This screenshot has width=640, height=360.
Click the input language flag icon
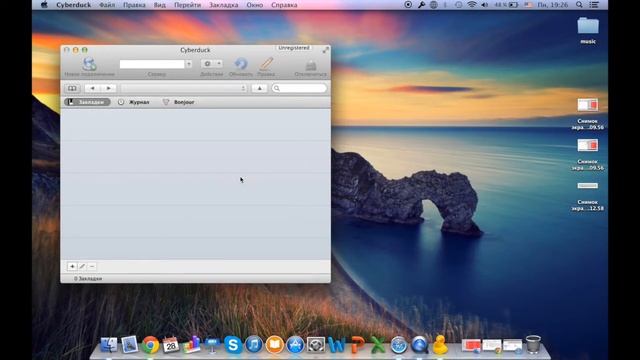529,5
